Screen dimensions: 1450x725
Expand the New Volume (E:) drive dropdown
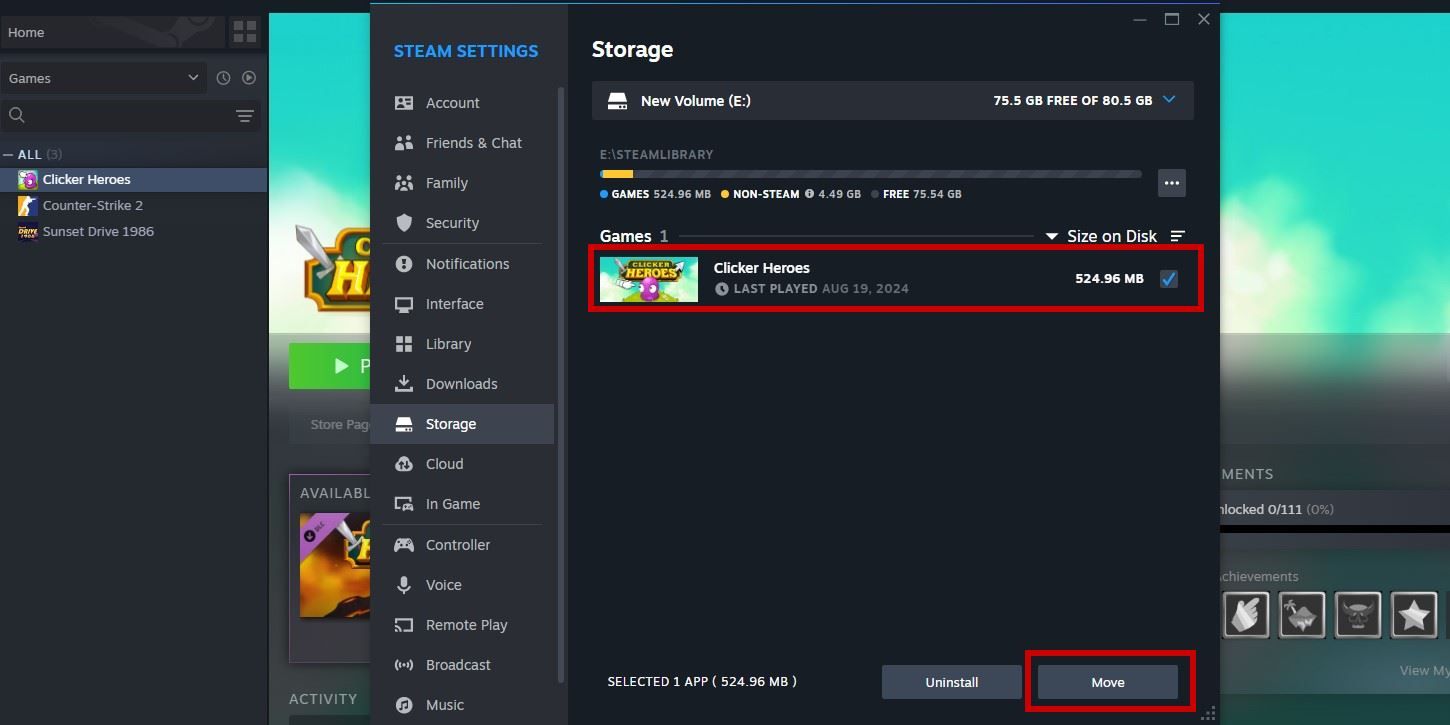point(1169,100)
